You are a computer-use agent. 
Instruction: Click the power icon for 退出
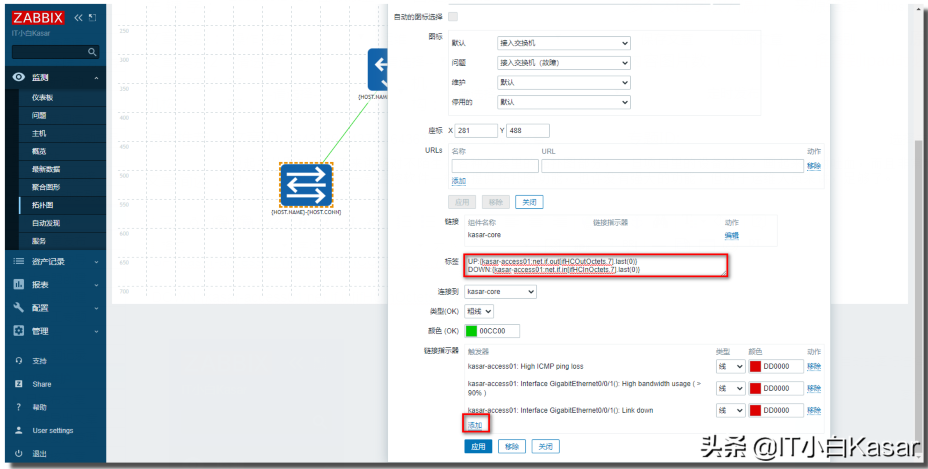[19, 454]
